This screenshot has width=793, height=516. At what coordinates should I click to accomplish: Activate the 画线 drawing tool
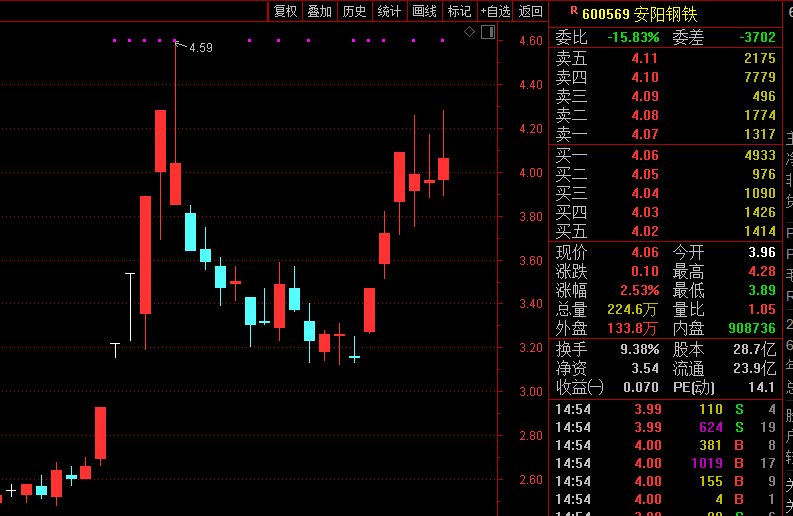pyautogui.click(x=424, y=11)
